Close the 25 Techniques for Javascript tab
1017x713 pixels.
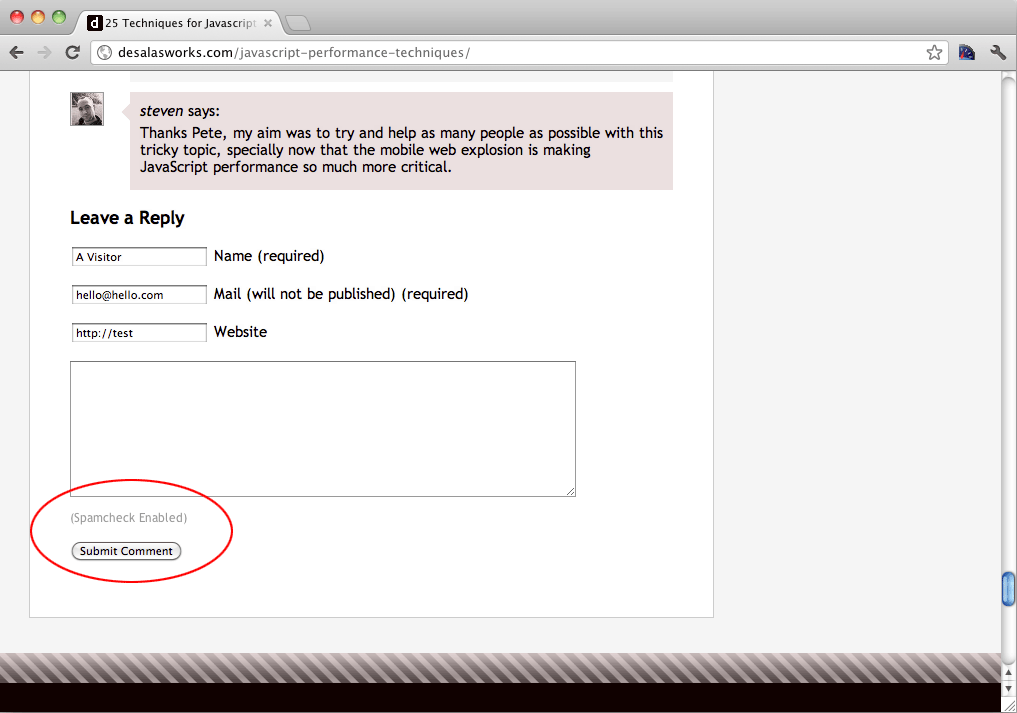[x=268, y=23]
